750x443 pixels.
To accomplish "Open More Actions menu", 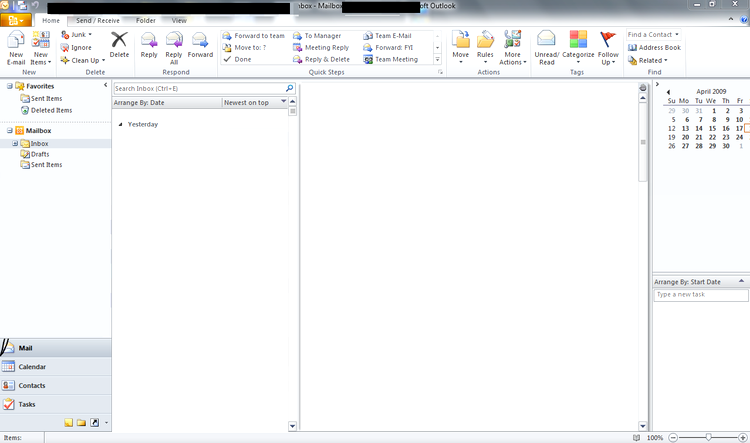I will click(x=512, y=48).
